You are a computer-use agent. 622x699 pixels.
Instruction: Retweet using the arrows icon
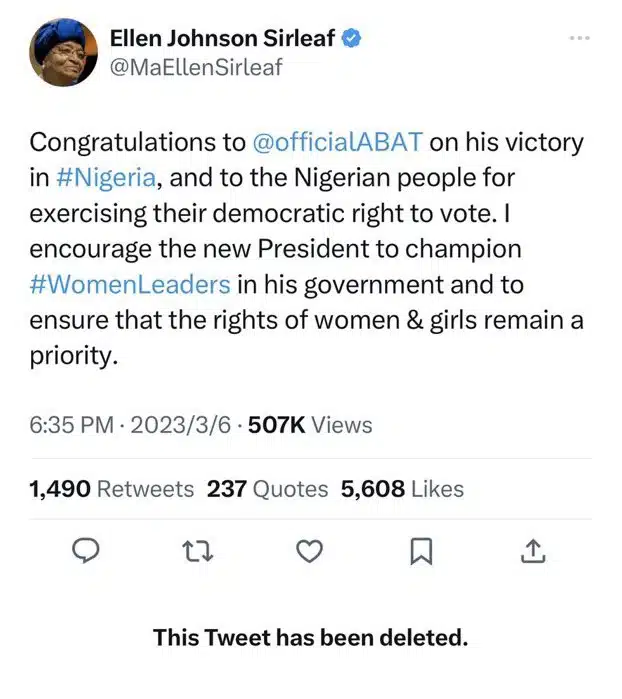coord(200,550)
